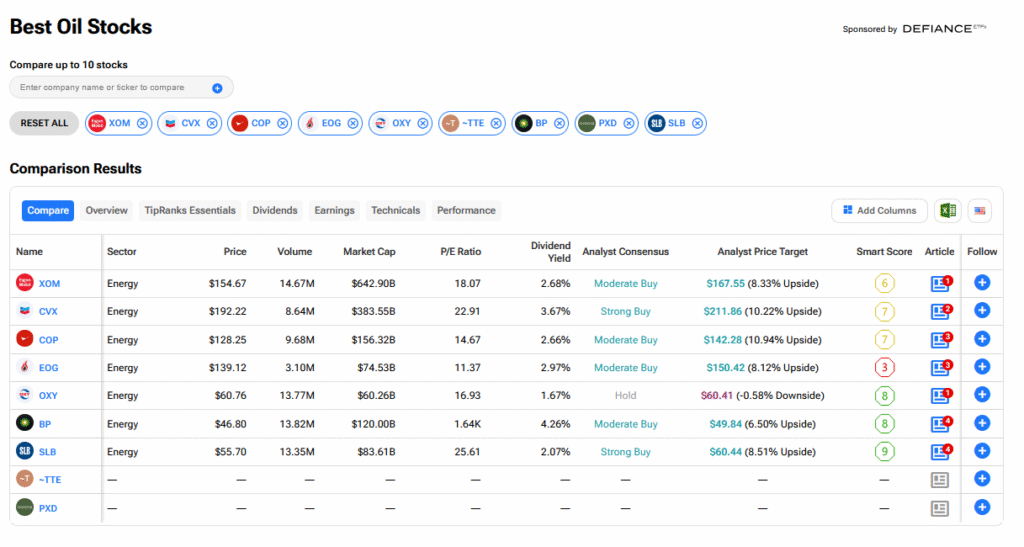
Task: Open the article icon for SLB
Action: click(x=939, y=452)
